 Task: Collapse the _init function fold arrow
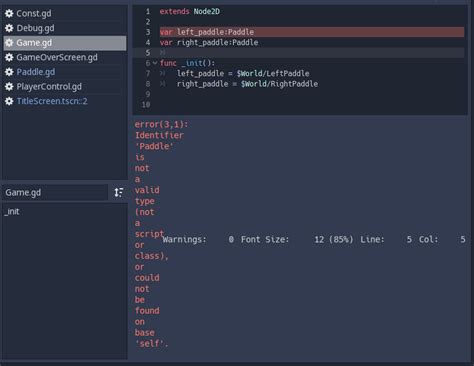pyautogui.click(x=155, y=63)
